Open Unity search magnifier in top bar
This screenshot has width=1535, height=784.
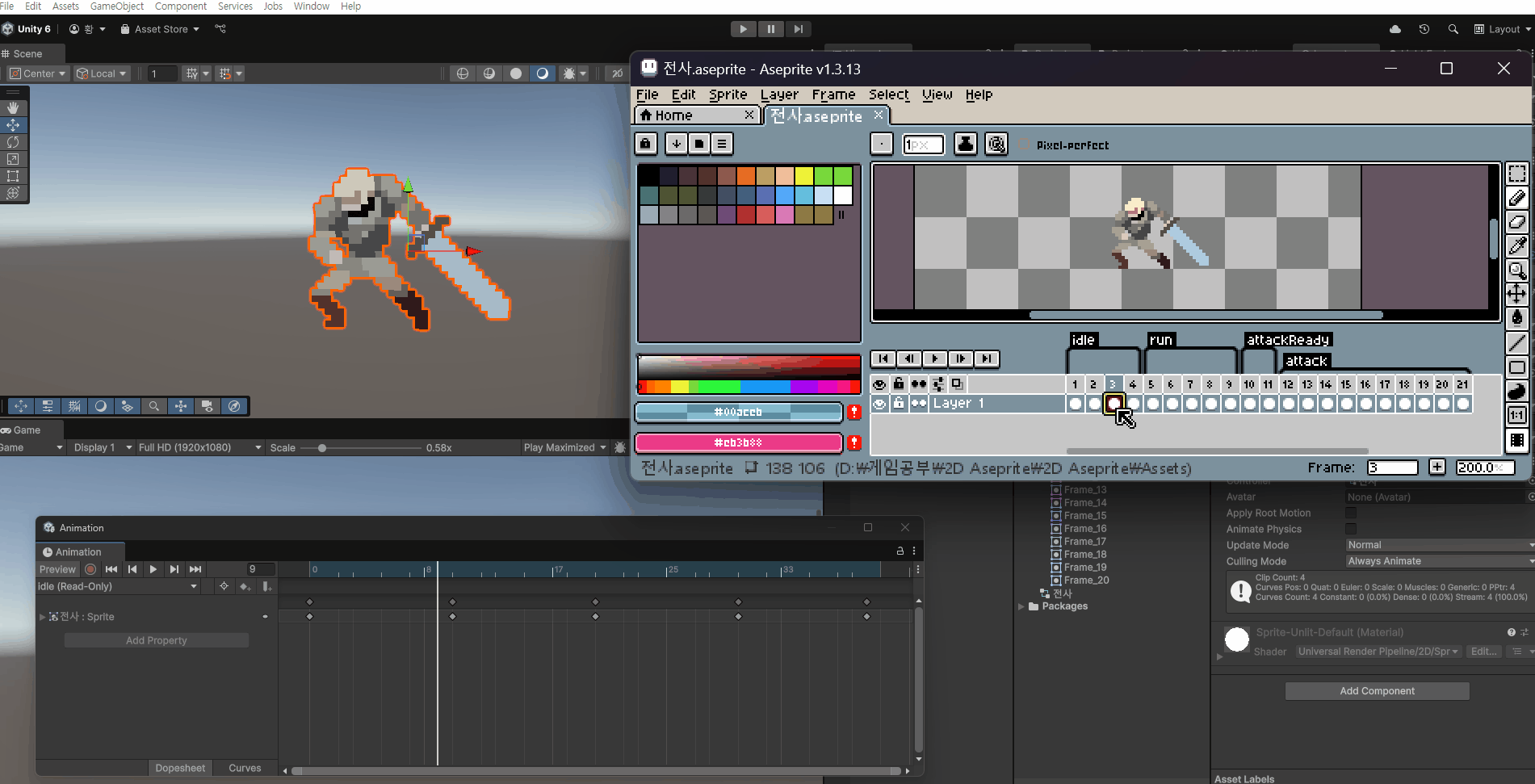[x=1453, y=29]
